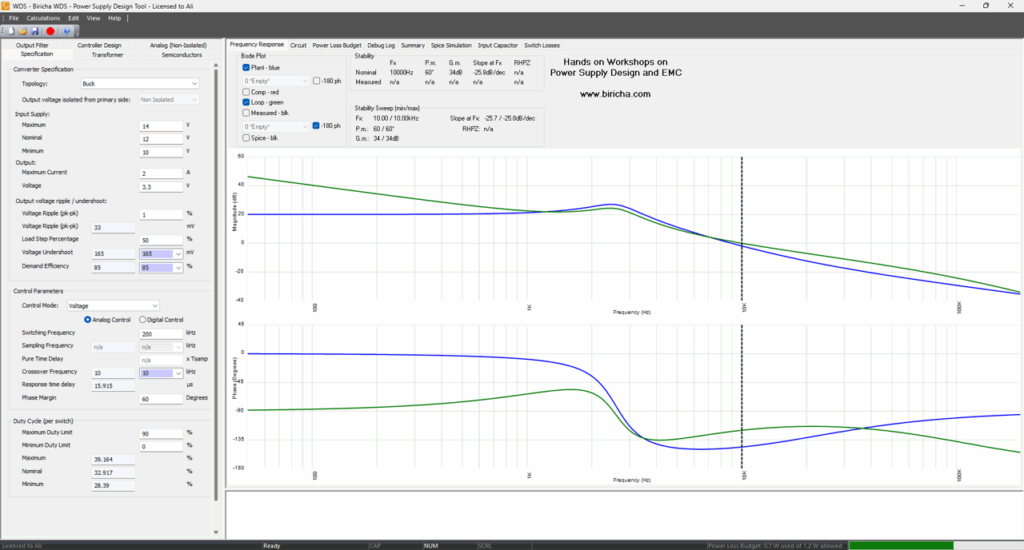
Task: Uncheck the Plant - blue checkbox
Action: [247, 67]
